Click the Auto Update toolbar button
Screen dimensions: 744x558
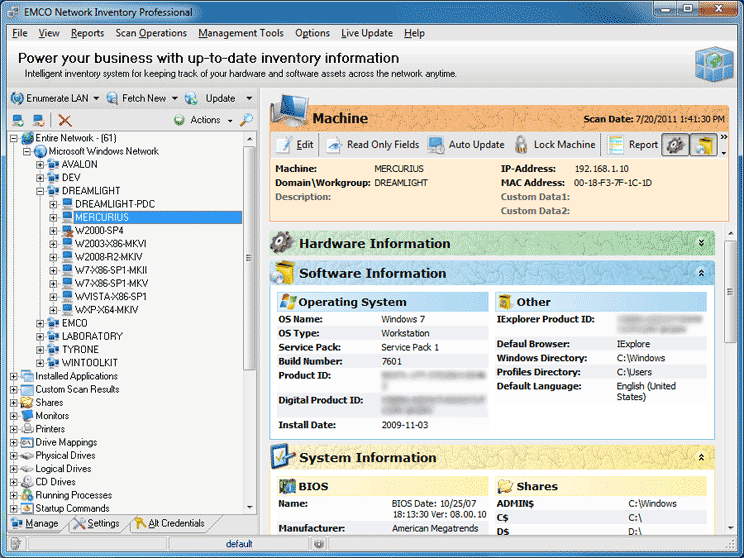click(466, 145)
